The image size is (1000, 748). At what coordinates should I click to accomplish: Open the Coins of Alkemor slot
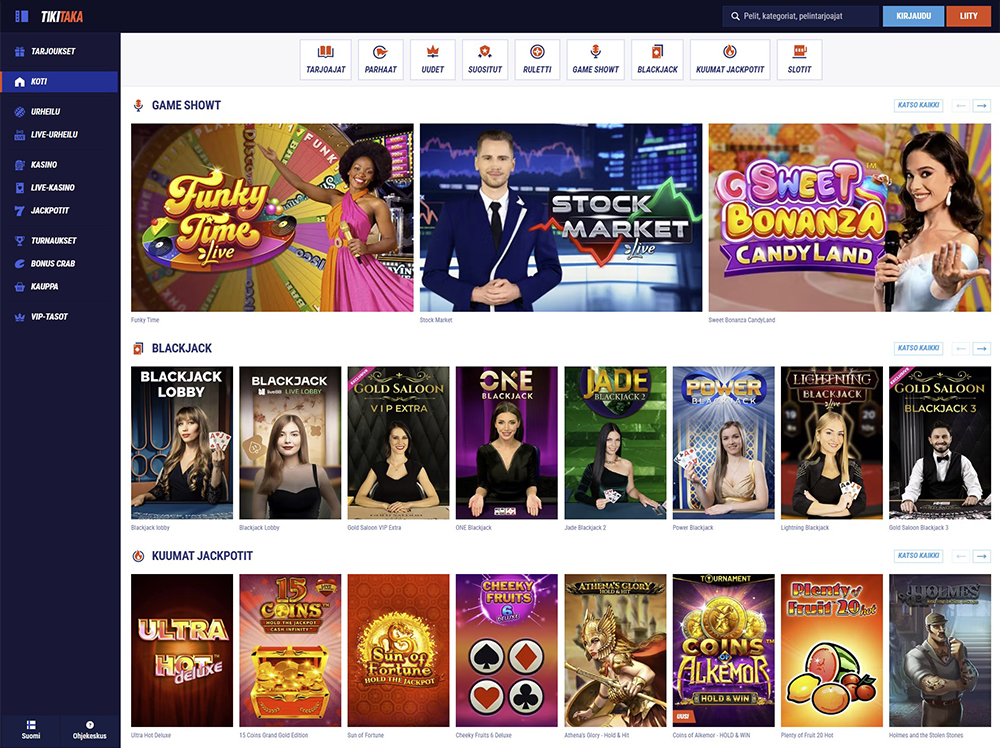point(723,650)
